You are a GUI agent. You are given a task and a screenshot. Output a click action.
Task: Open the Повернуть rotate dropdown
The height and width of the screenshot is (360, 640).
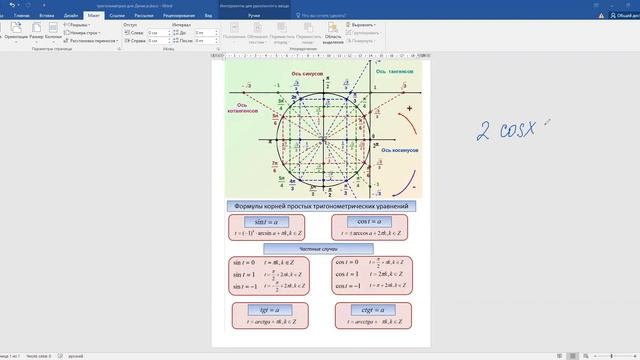tap(360, 41)
